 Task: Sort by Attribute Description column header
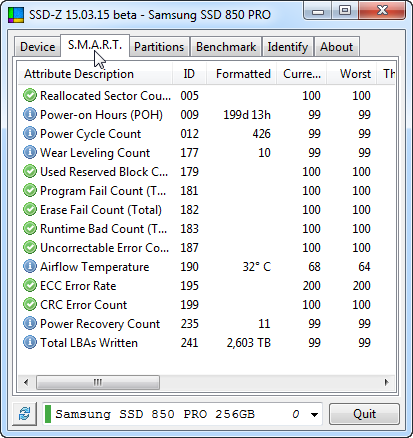(x=95, y=74)
